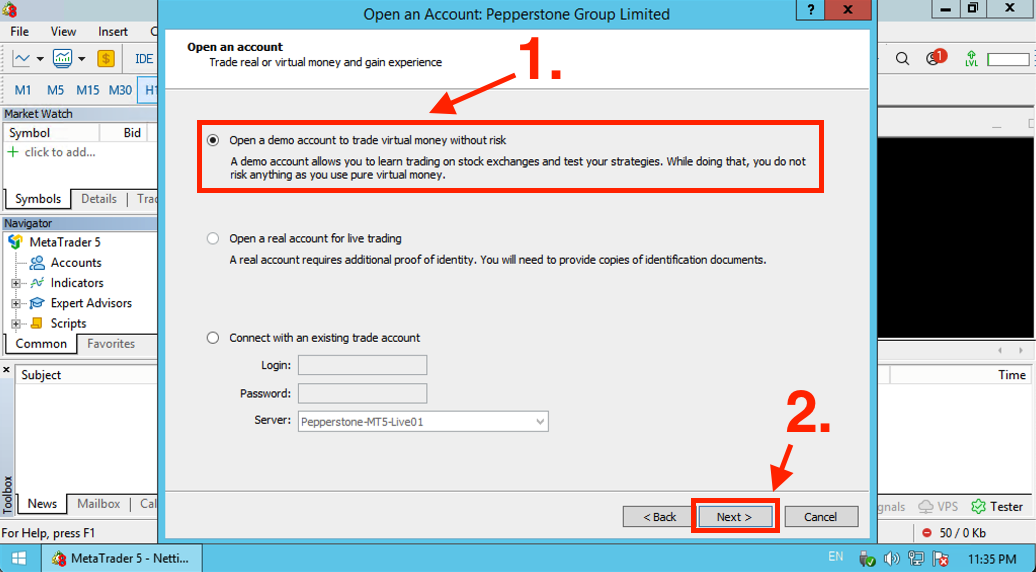The height and width of the screenshot is (572, 1036).
Task: Switch to the Favorites tab in Navigator
Action: point(111,343)
